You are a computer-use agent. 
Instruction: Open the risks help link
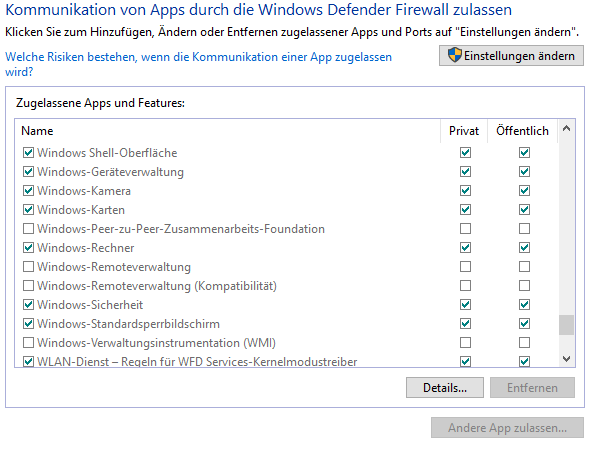(198, 64)
